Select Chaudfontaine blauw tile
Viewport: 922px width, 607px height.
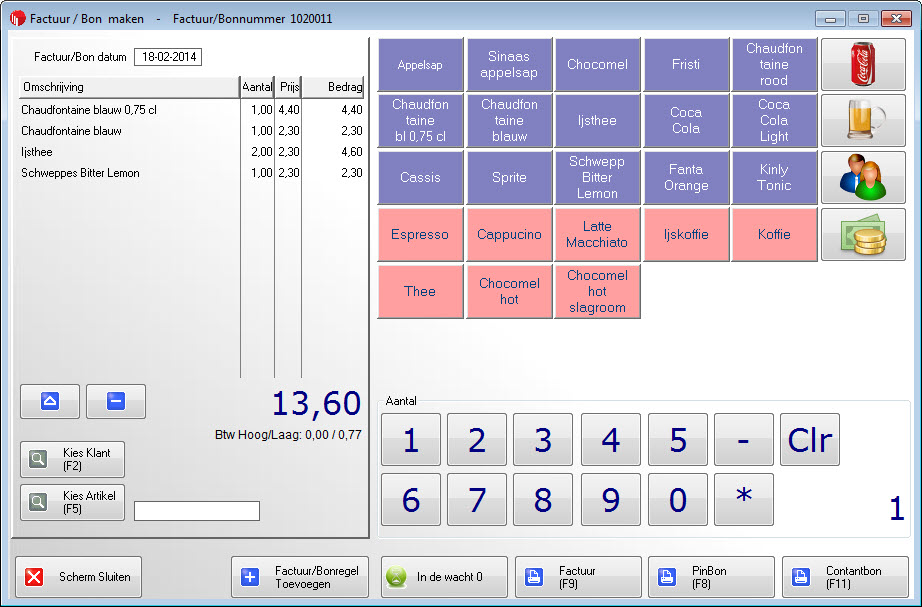tap(509, 121)
